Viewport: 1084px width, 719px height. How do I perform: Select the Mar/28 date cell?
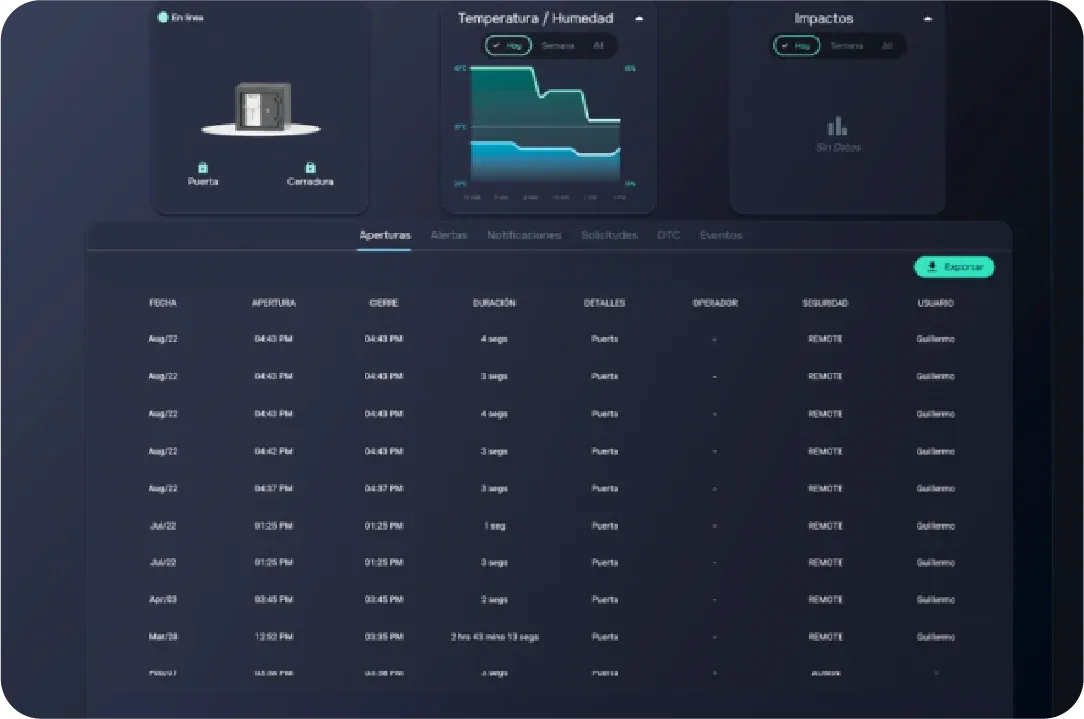[x=163, y=637]
